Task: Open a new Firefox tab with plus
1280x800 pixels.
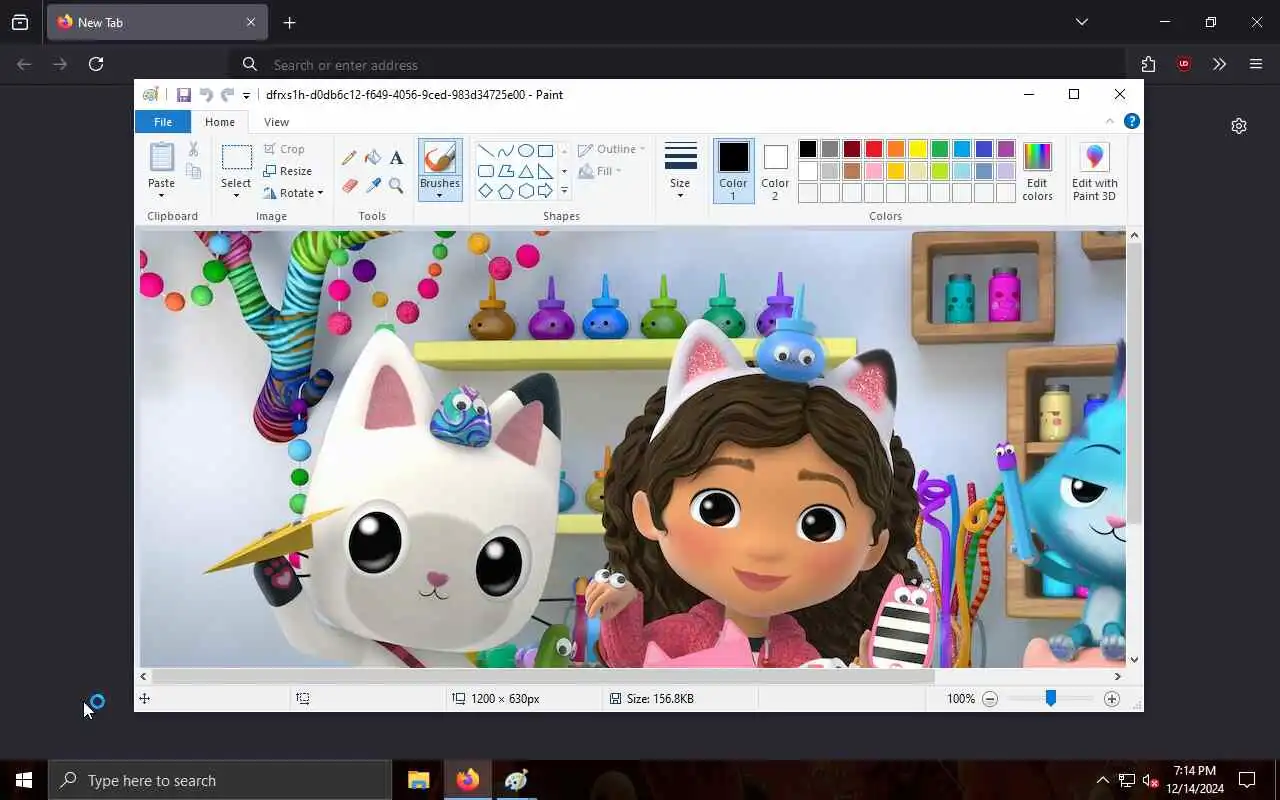Action: pyautogui.click(x=289, y=22)
